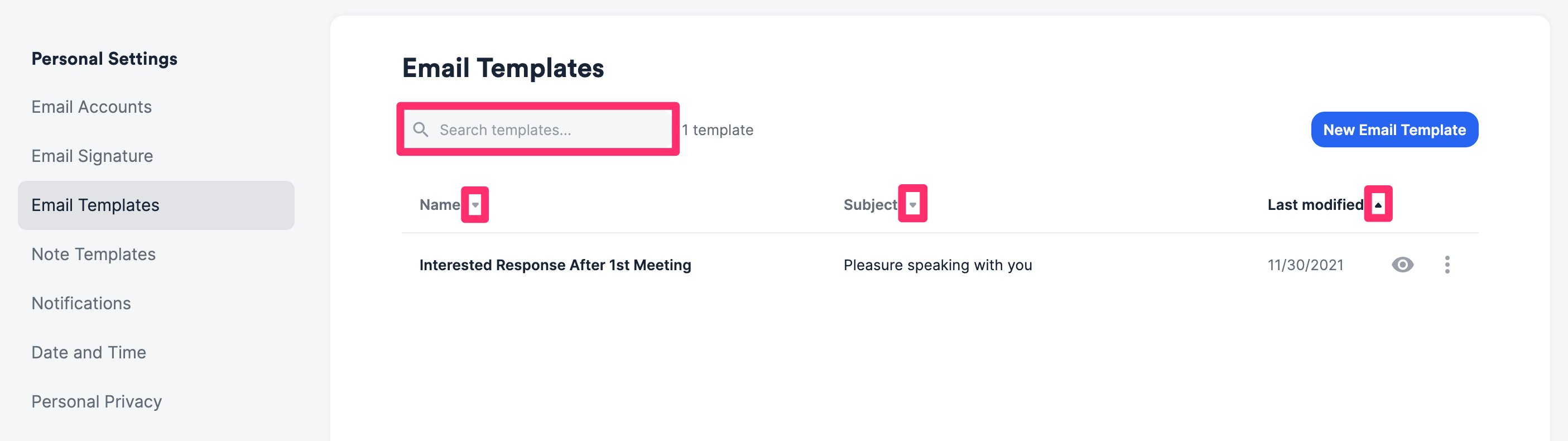Click the Last modified column header
Viewport: 1568px width, 441px height.
[1315, 205]
